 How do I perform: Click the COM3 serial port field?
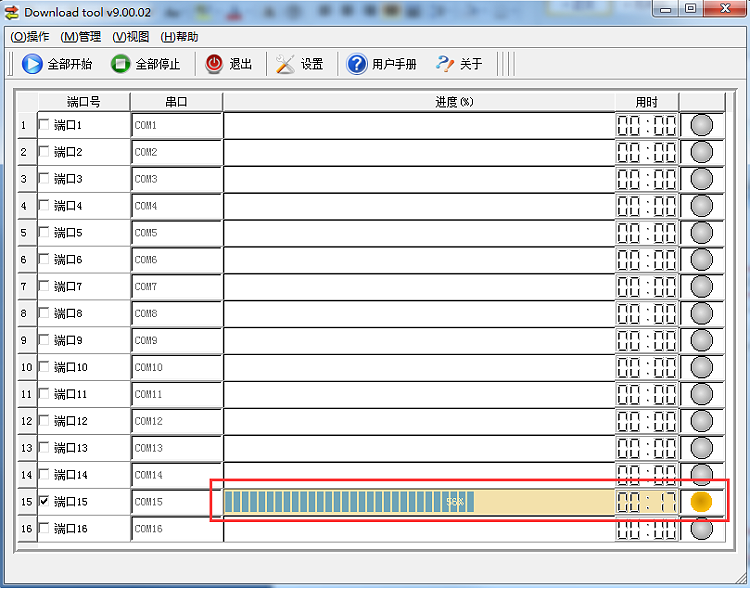coord(176,179)
